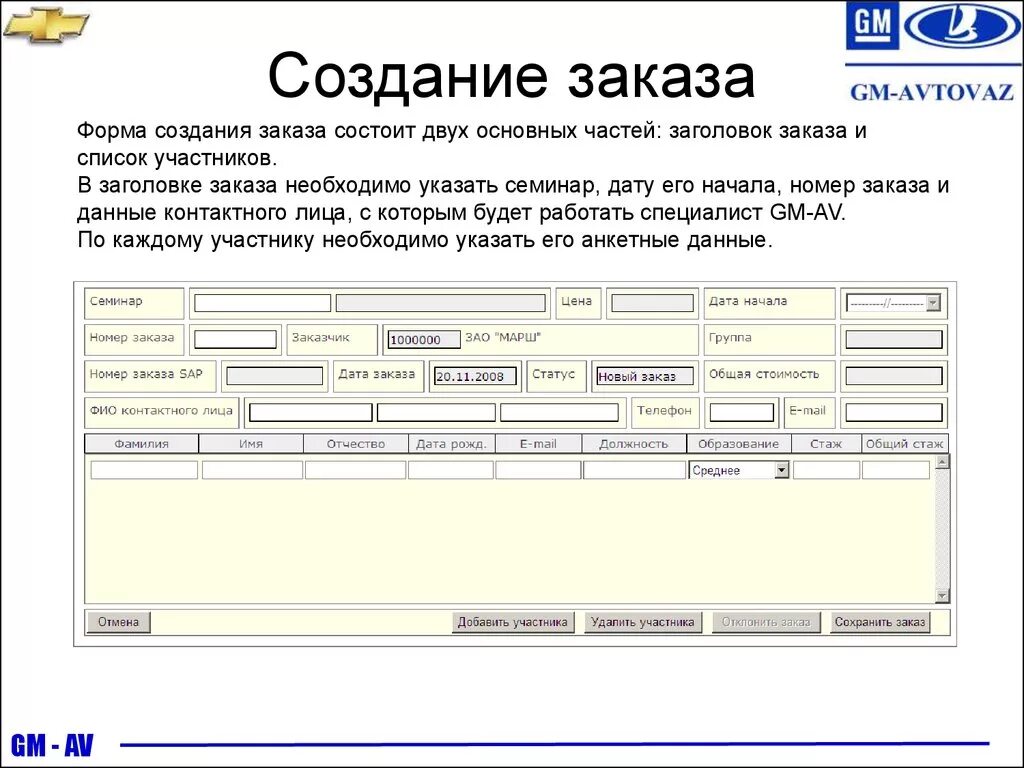Click the Статус field showing Новый заказ
The height and width of the screenshot is (768, 1024).
tap(645, 376)
